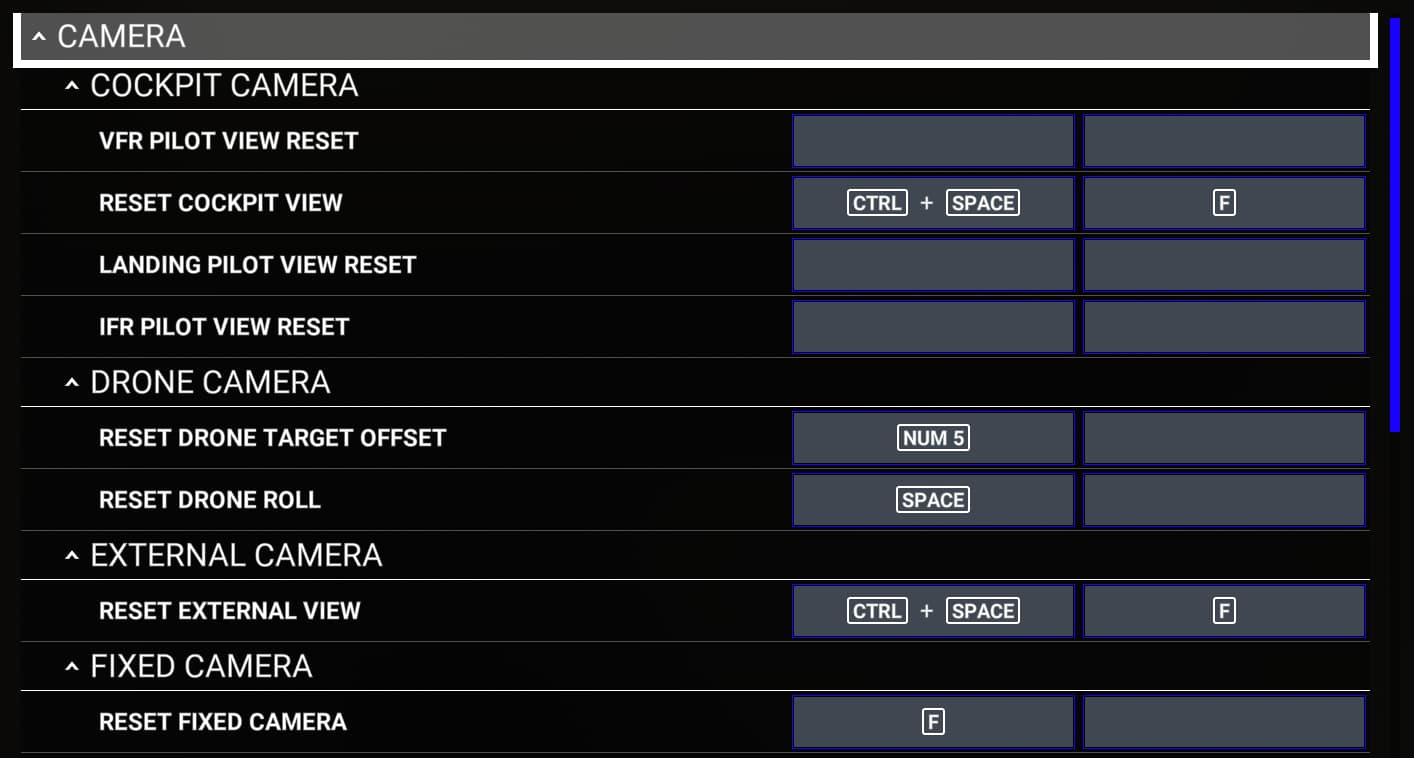1414x758 pixels.
Task: Assign primary key for IFR Pilot View Reset
Action: pyautogui.click(x=933, y=327)
